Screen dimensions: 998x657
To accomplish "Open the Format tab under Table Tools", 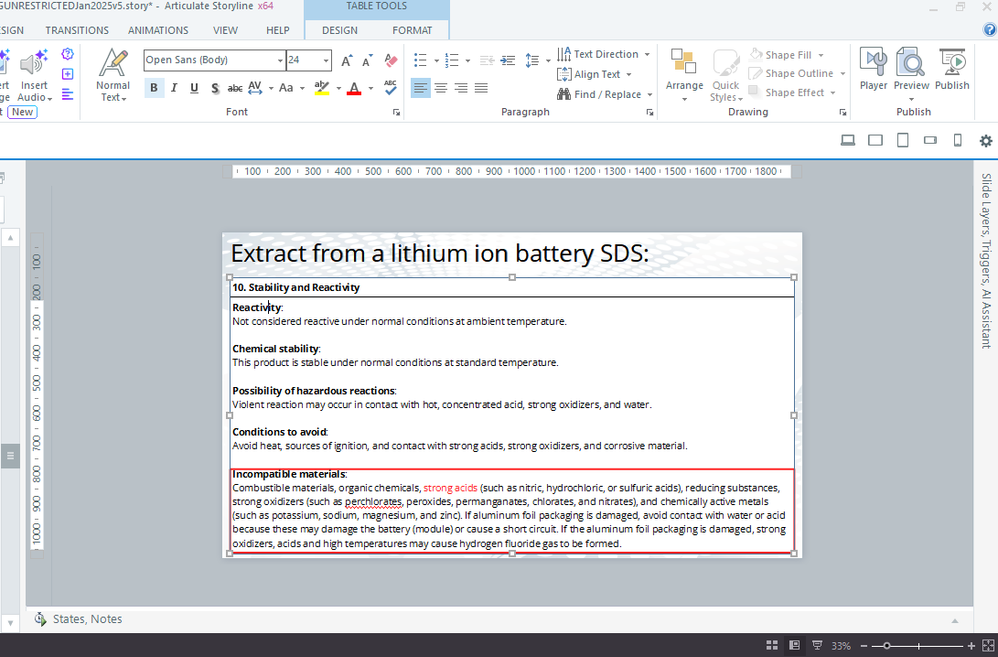I will 412,30.
